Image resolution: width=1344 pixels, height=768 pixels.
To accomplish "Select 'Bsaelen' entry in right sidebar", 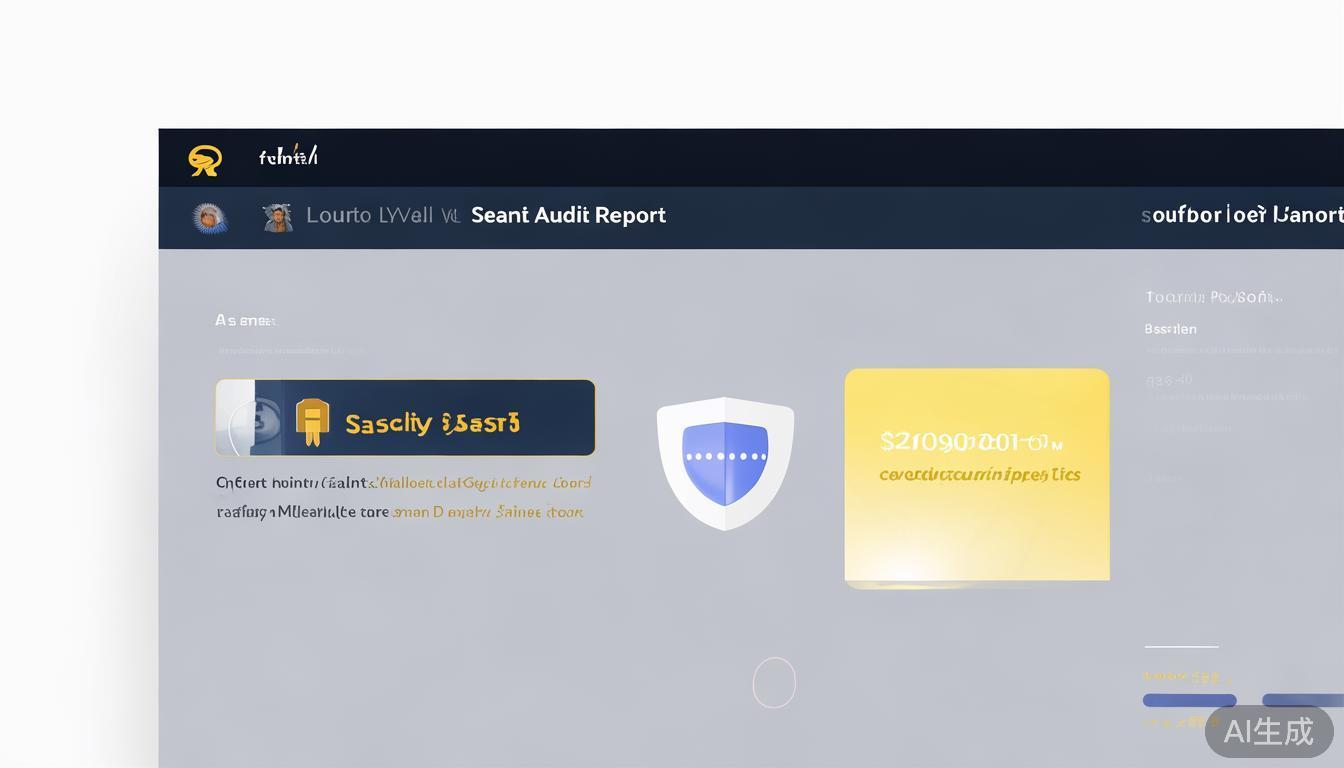I will click(x=1170, y=329).
